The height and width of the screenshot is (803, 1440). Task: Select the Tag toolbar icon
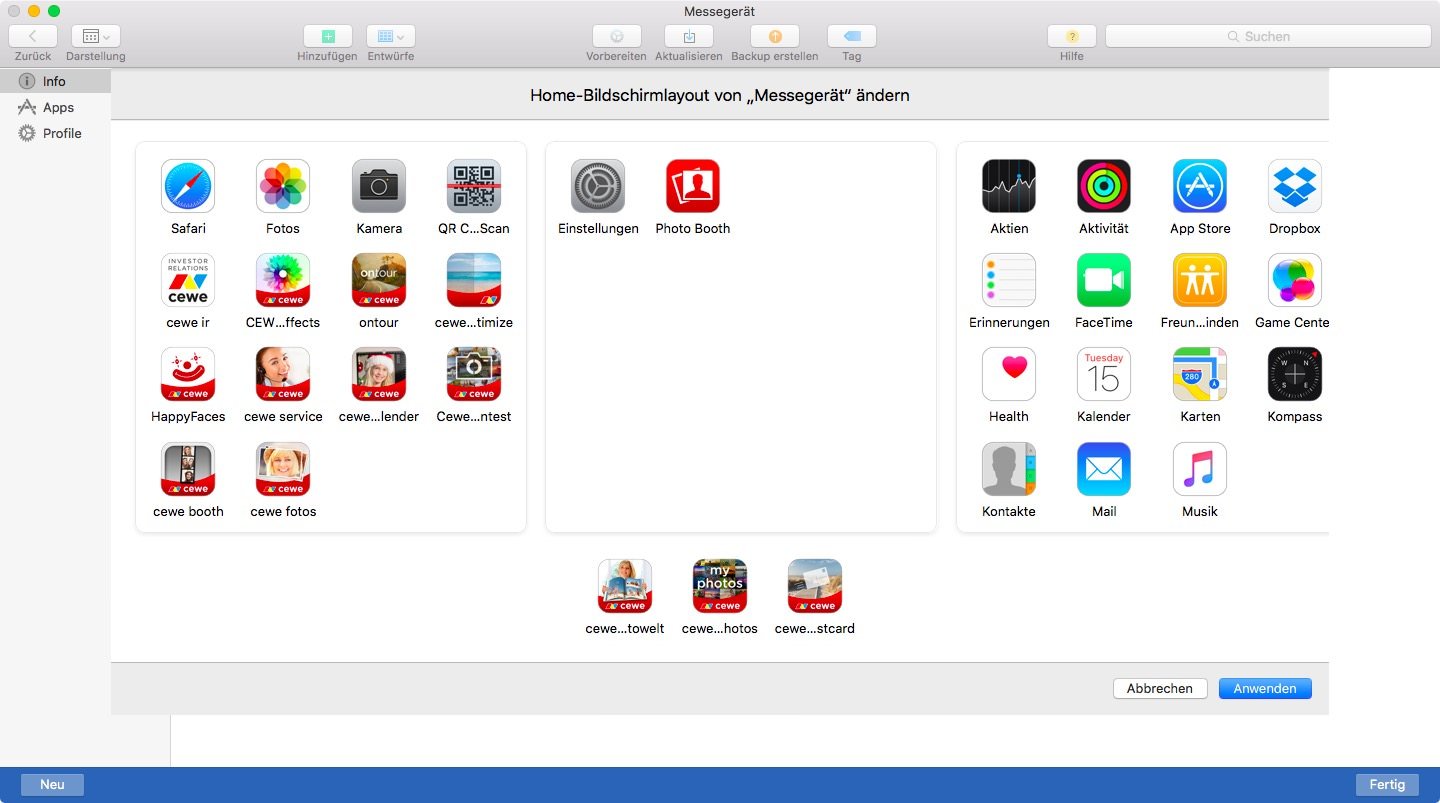coord(851,35)
